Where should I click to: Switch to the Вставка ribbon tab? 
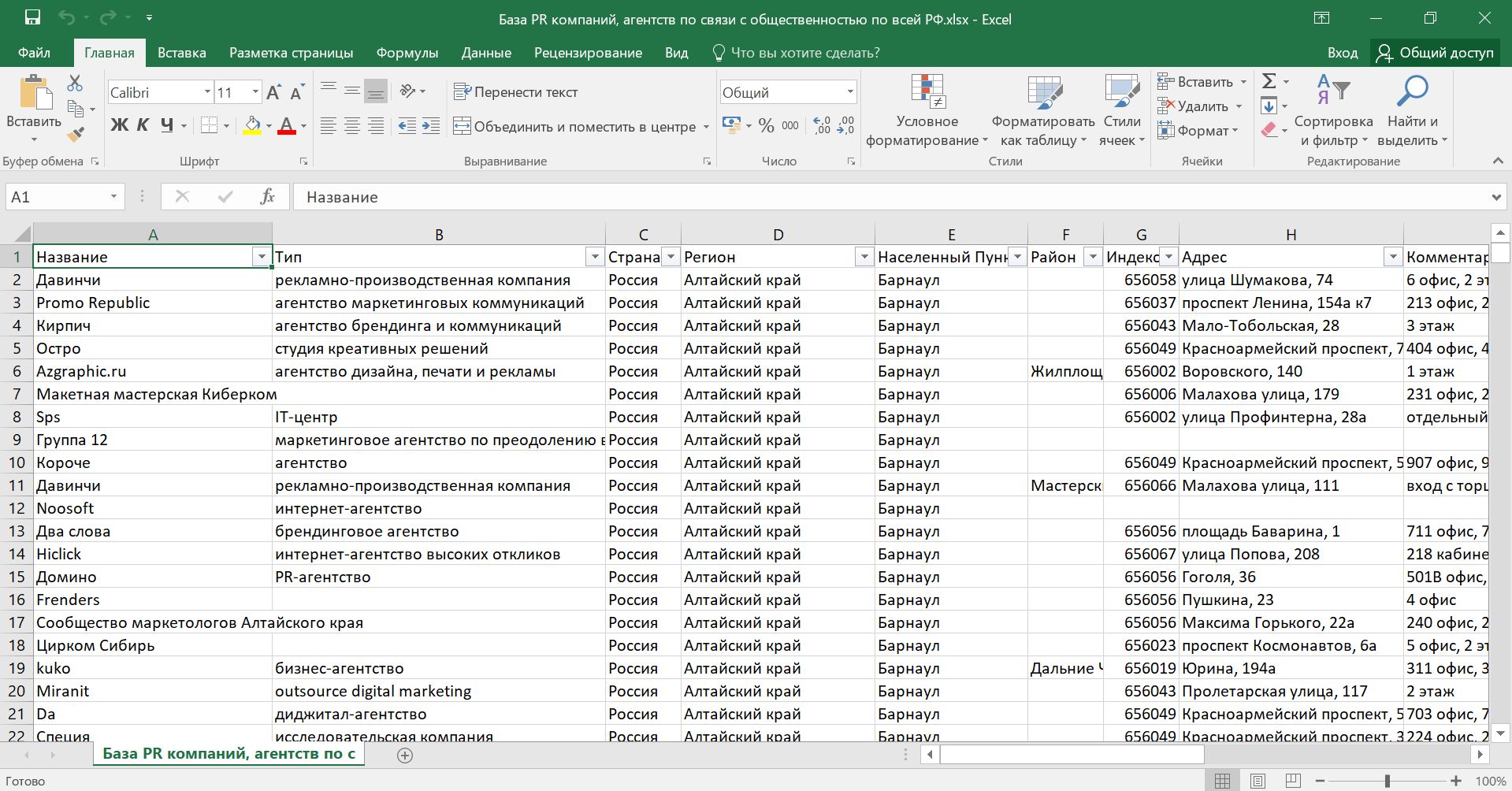pyautogui.click(x=181, y=53)
